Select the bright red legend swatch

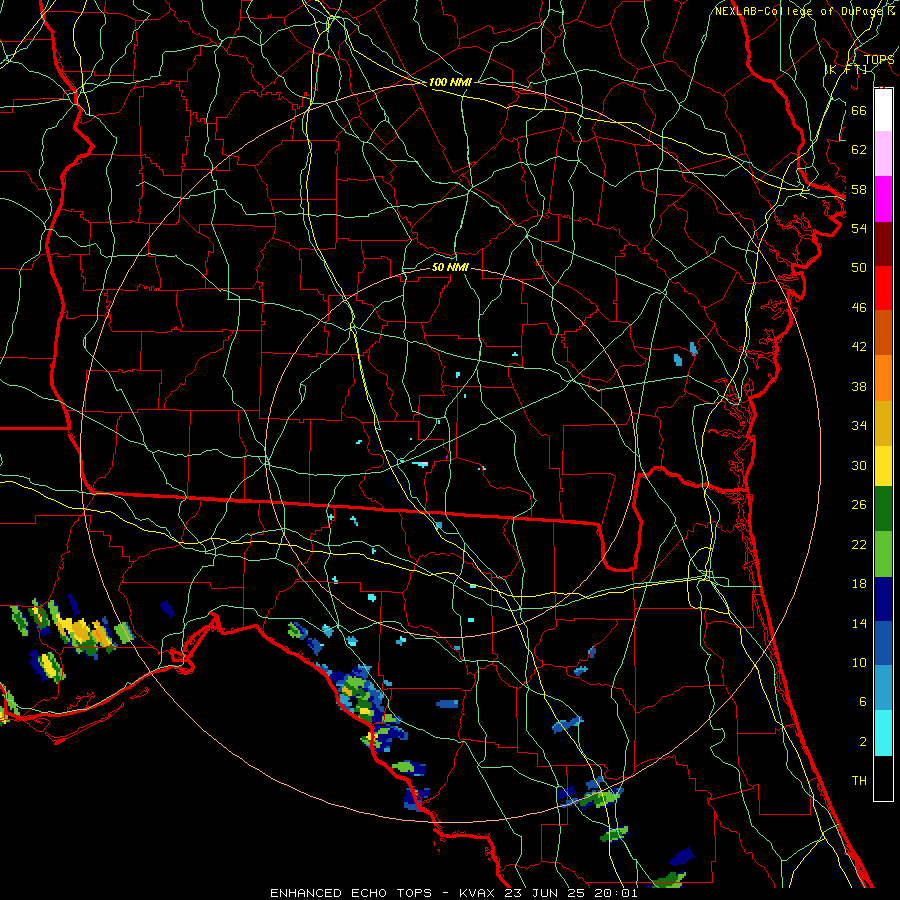click(x=883, y=288)
